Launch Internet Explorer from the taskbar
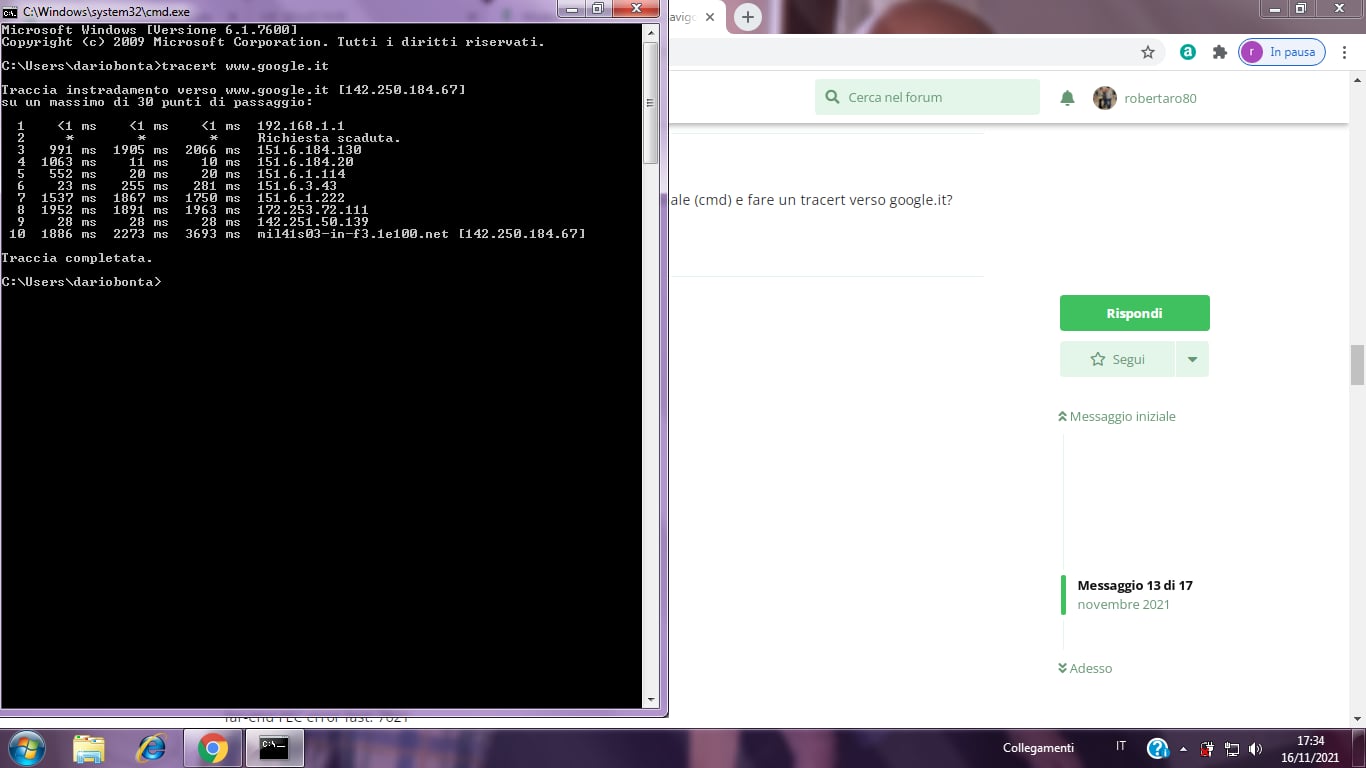The image size is (1366, 768). 151,748
